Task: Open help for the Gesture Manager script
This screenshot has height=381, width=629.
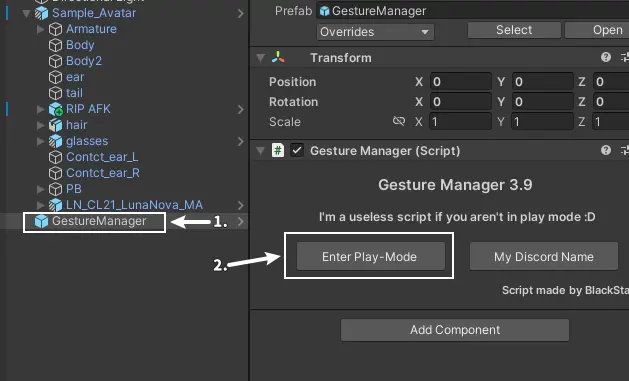Action: [x=606, y=150]
